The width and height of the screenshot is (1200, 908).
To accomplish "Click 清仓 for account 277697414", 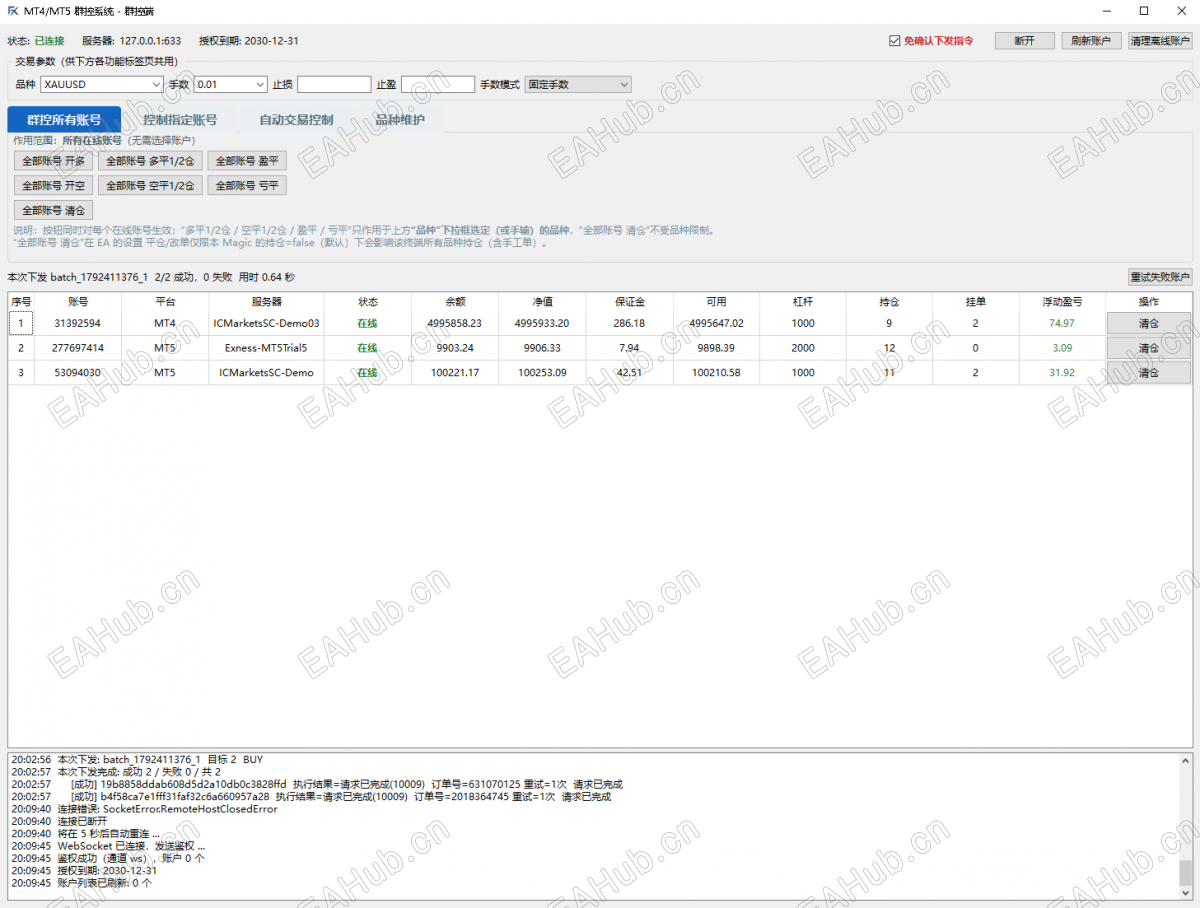I will (1149, 348).
